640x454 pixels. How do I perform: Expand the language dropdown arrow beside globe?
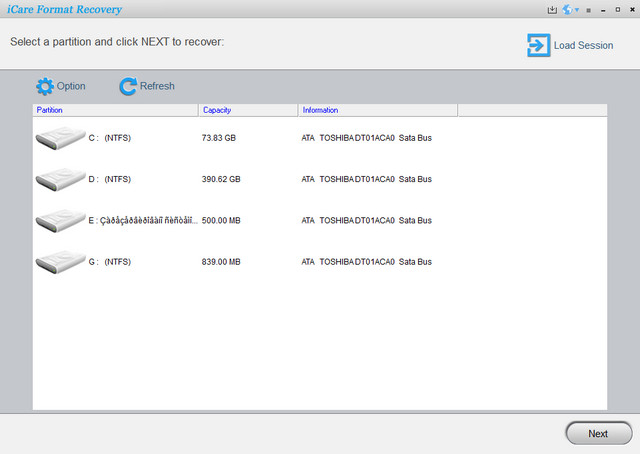(576, 10)
